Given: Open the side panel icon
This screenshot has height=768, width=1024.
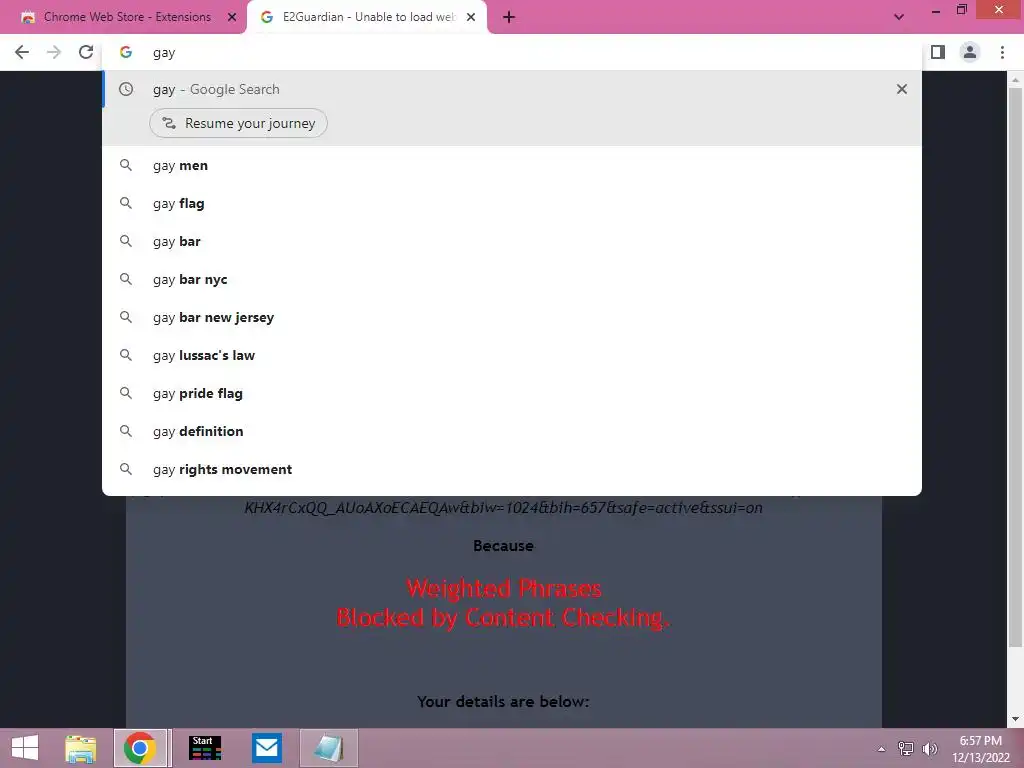Looking at the screenshot, I should [938, 52].
